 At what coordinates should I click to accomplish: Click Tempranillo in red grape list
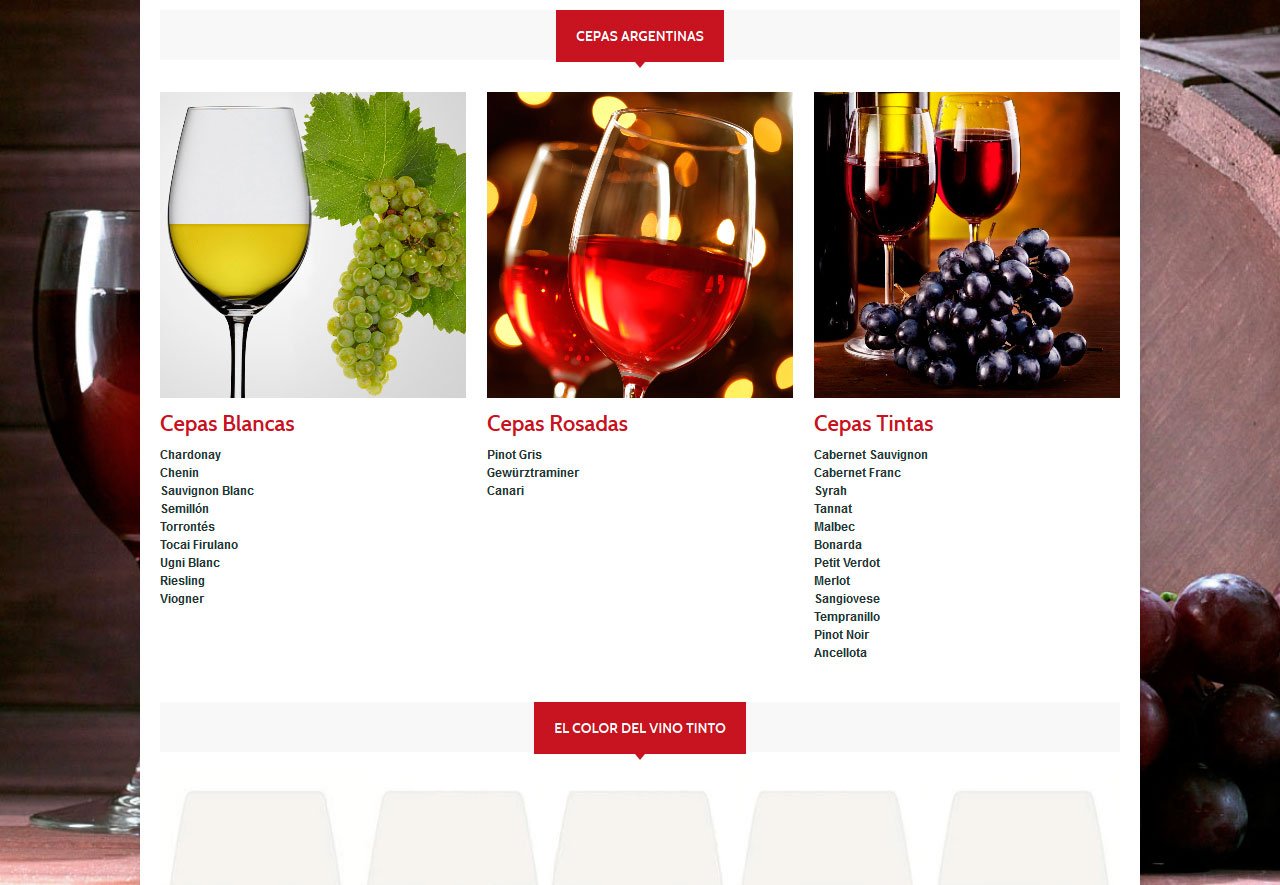pyautogui.click(x=847, y=617)
